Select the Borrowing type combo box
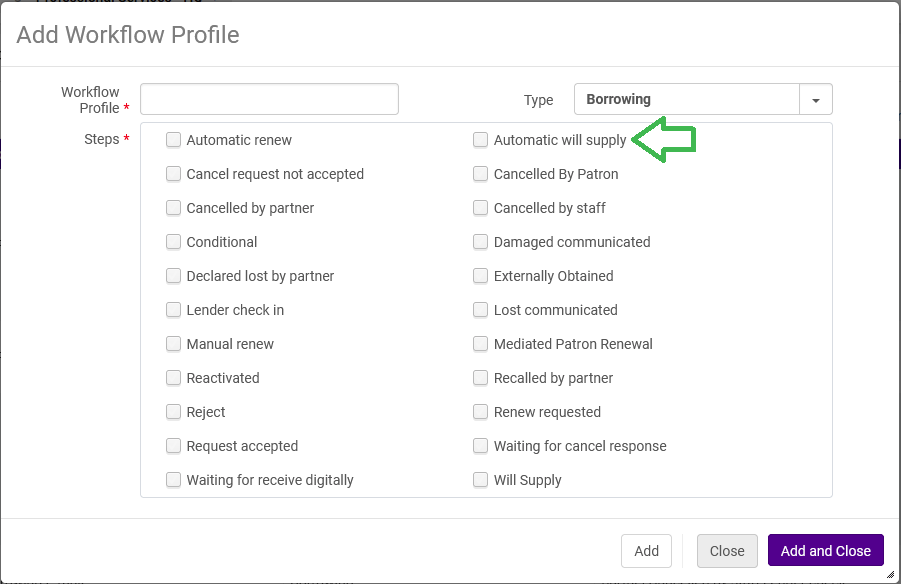Viewport: 901px width, 584px height. pos(686,100)
